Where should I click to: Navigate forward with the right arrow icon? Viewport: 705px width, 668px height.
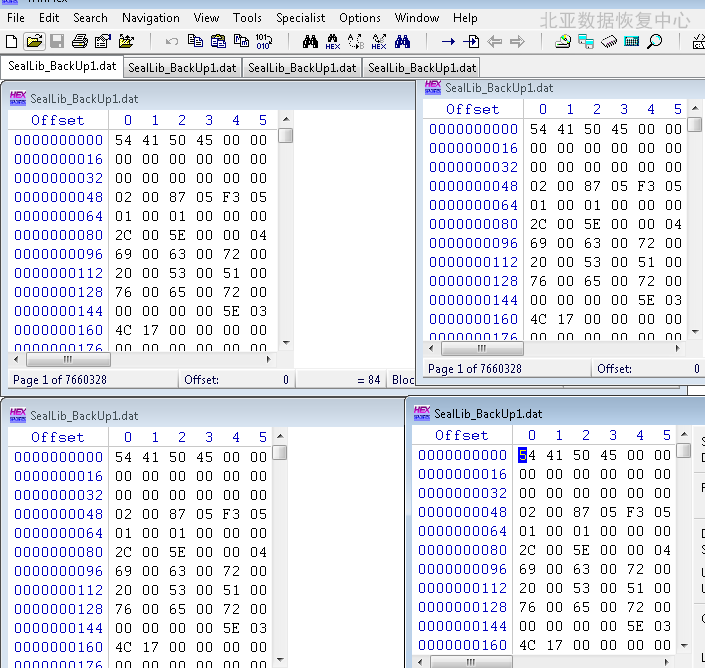click(x=518, y=42)
